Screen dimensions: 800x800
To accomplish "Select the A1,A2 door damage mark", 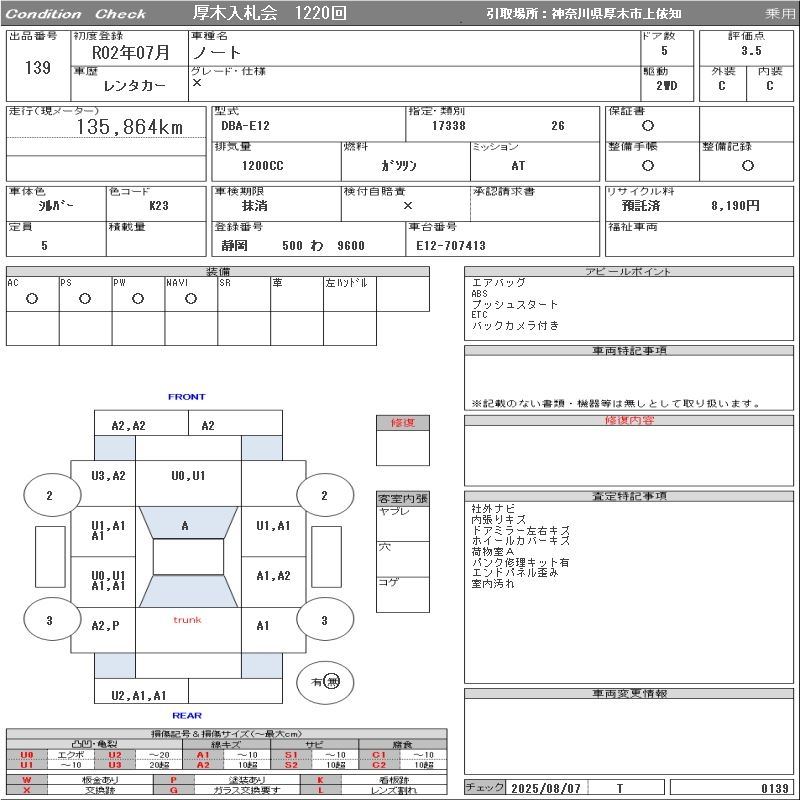I will (x=273, y=576).
